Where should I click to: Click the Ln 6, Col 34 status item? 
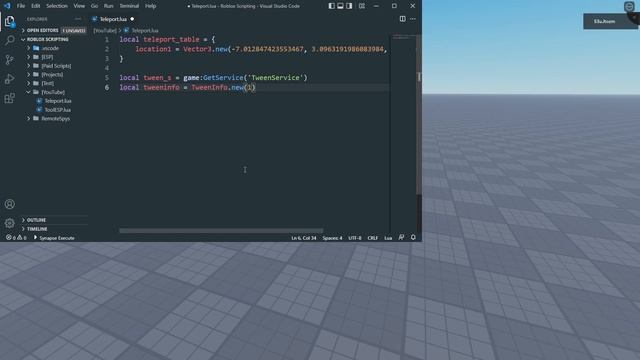point(304,238)
